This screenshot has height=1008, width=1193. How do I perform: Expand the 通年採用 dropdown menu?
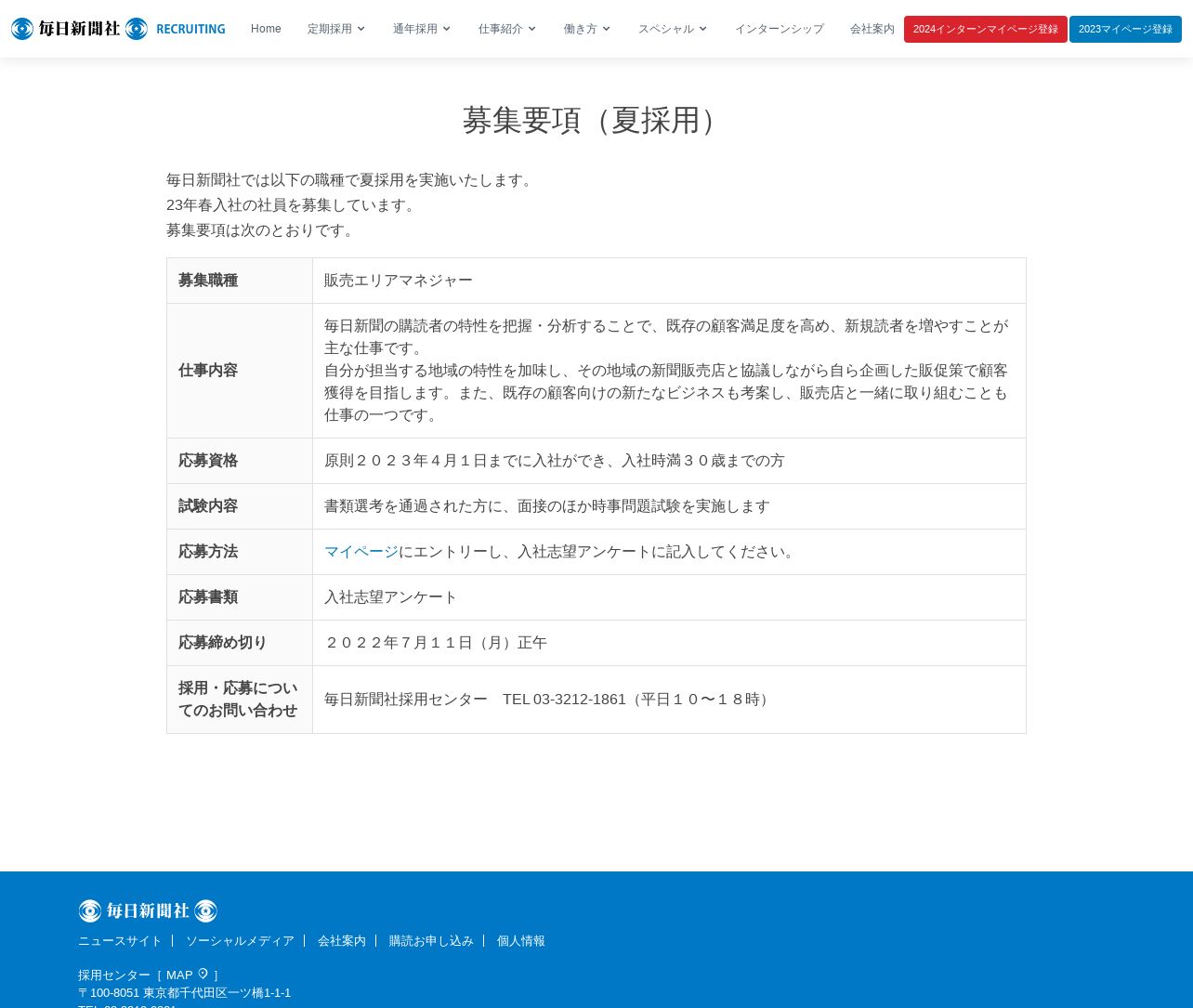tap(422, 29)
